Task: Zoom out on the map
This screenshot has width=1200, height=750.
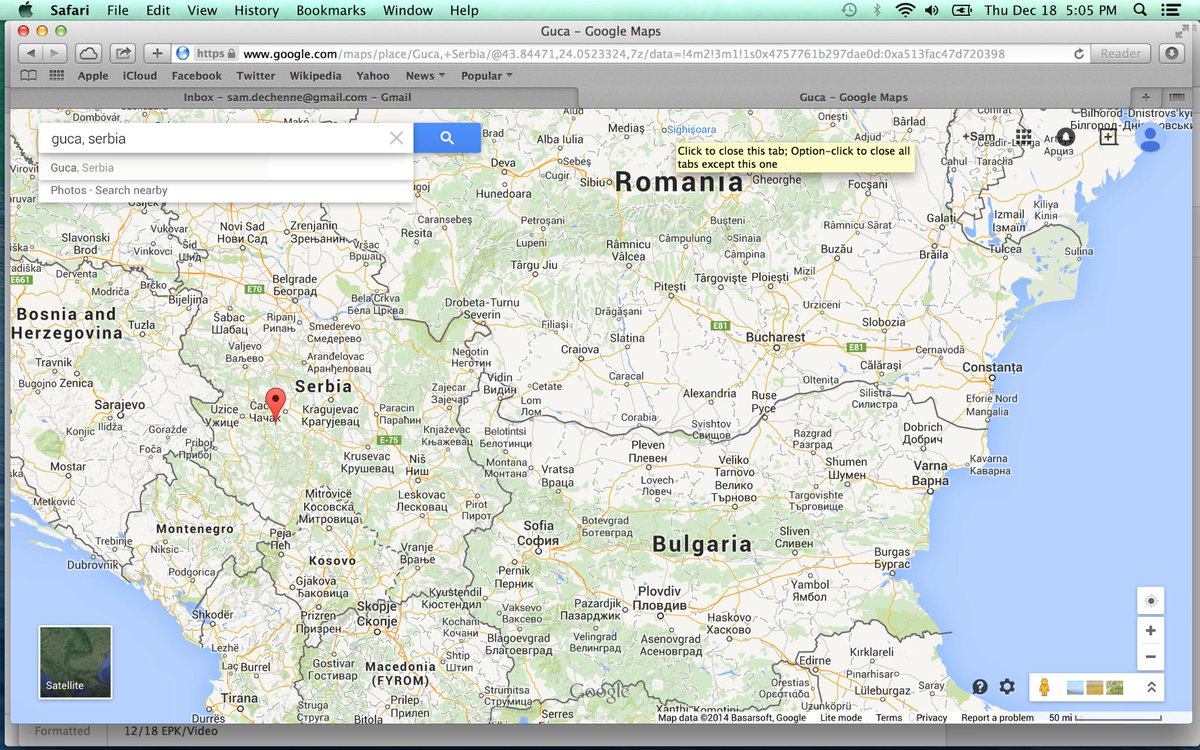Action: 1150,657
